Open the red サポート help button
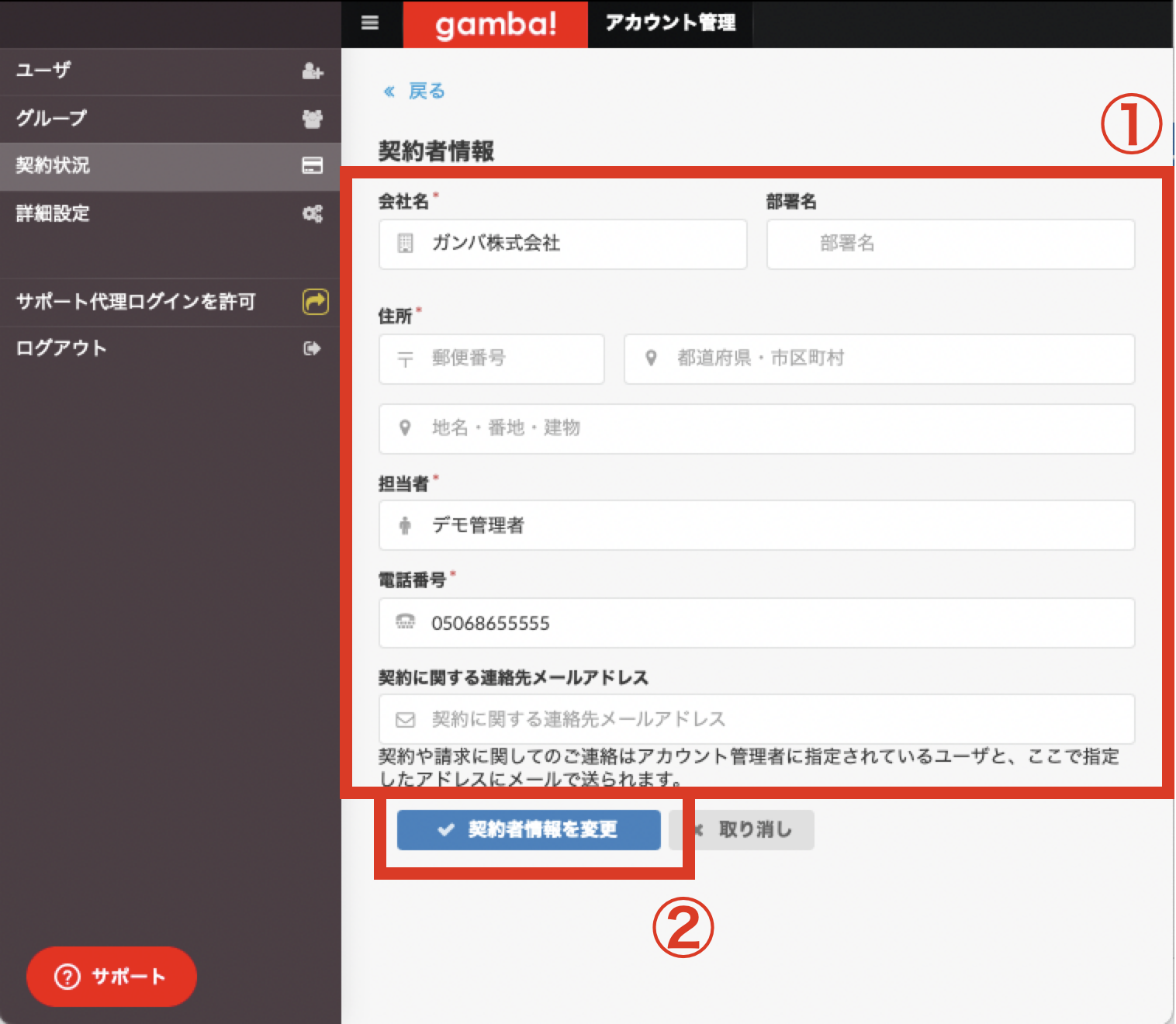This screenshot has height=1024, width=1176. (111, 977)
